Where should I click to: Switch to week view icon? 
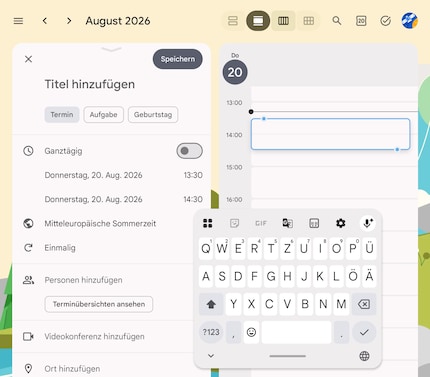click(283, 21)
